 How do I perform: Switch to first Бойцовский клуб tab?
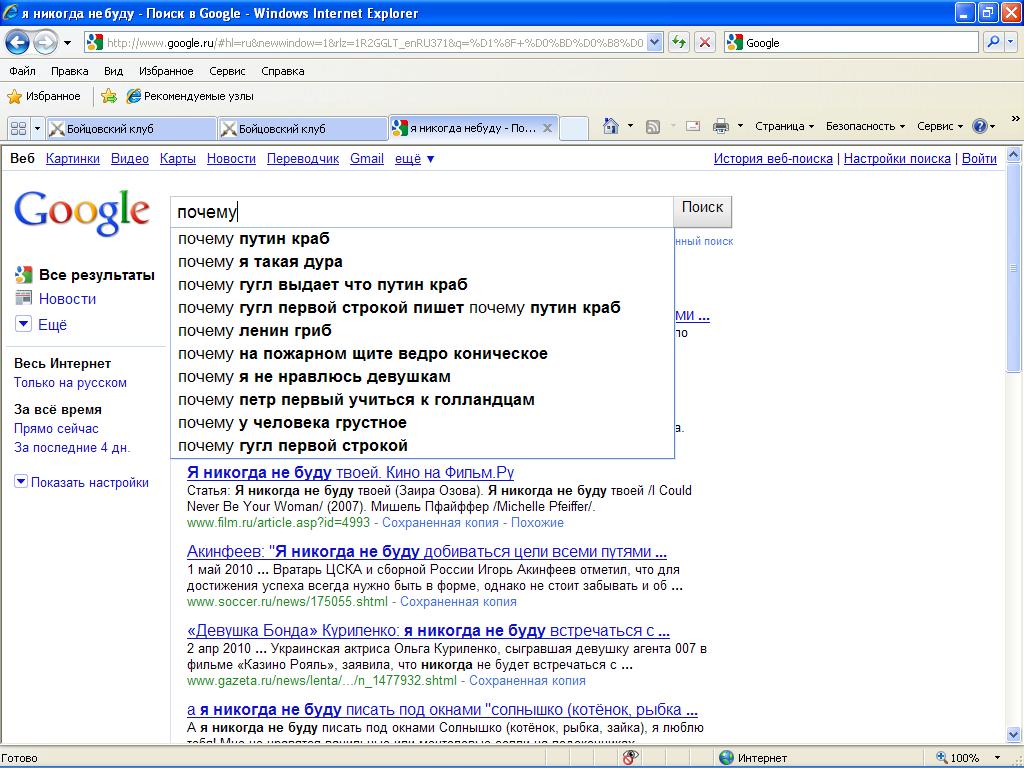[x=131, y=129]
